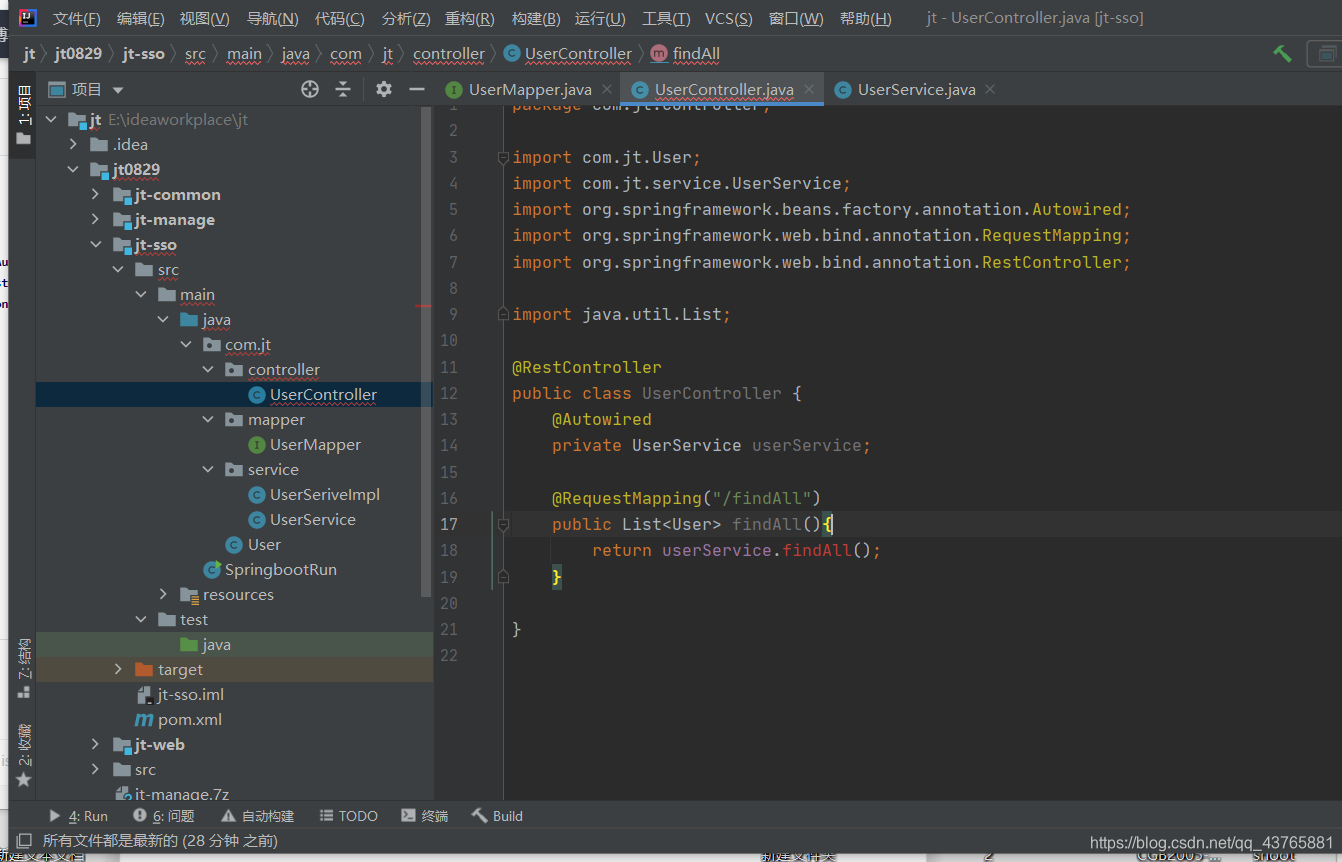Screen dimensions: 1342x862
Task: Click the green Build hammer icon
Action: pos(1282,53)
